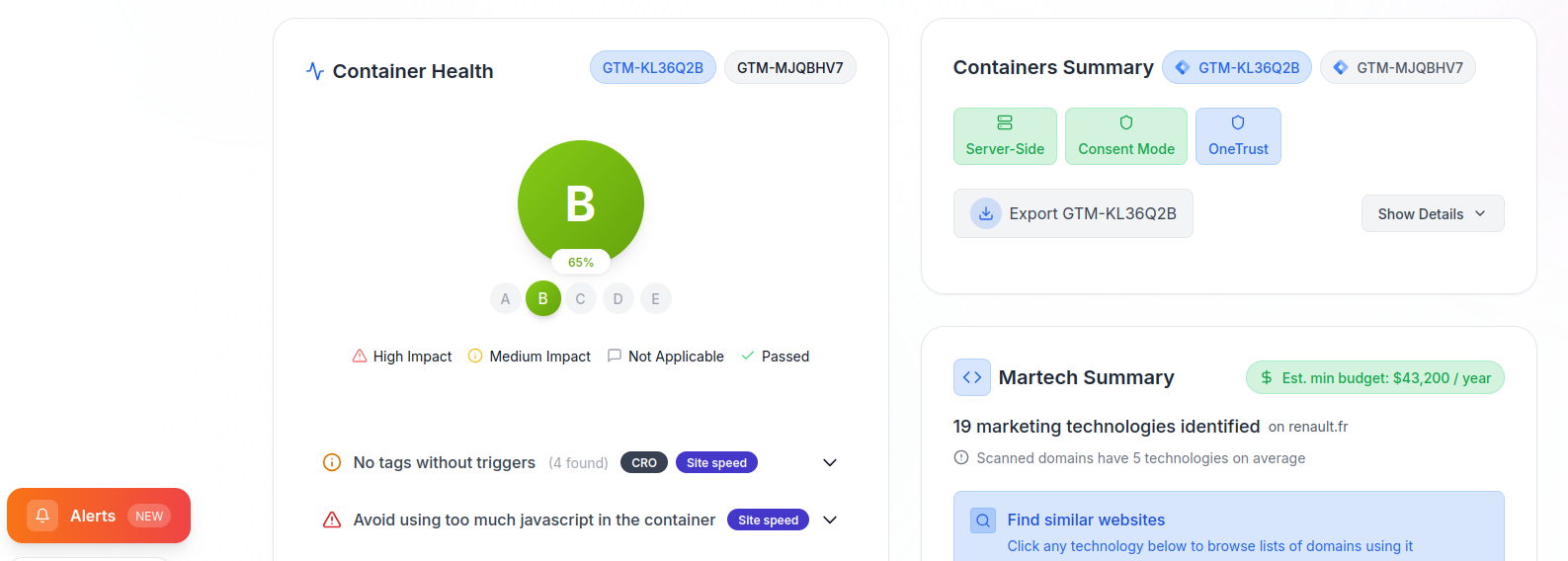Click the GTM diamond icon in GTM-KL36Q2B chip

[1183, 67]
